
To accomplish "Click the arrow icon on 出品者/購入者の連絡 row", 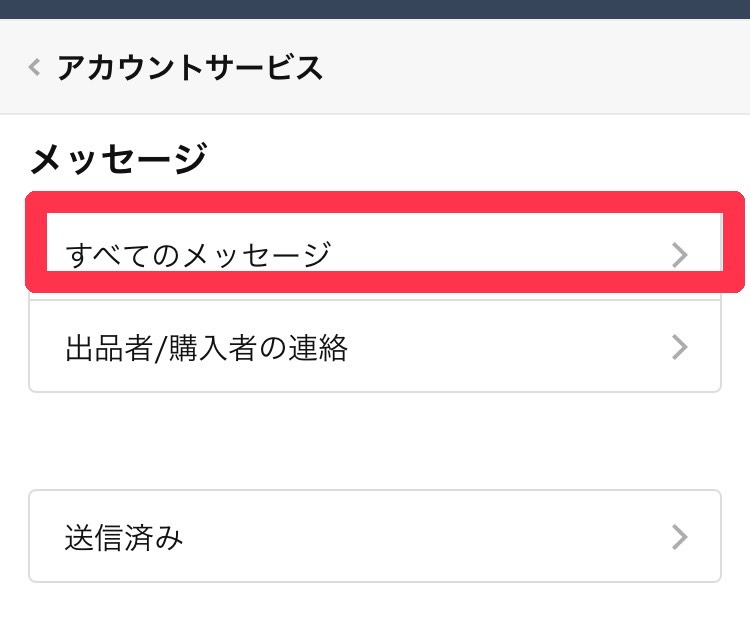I will 680,347.
